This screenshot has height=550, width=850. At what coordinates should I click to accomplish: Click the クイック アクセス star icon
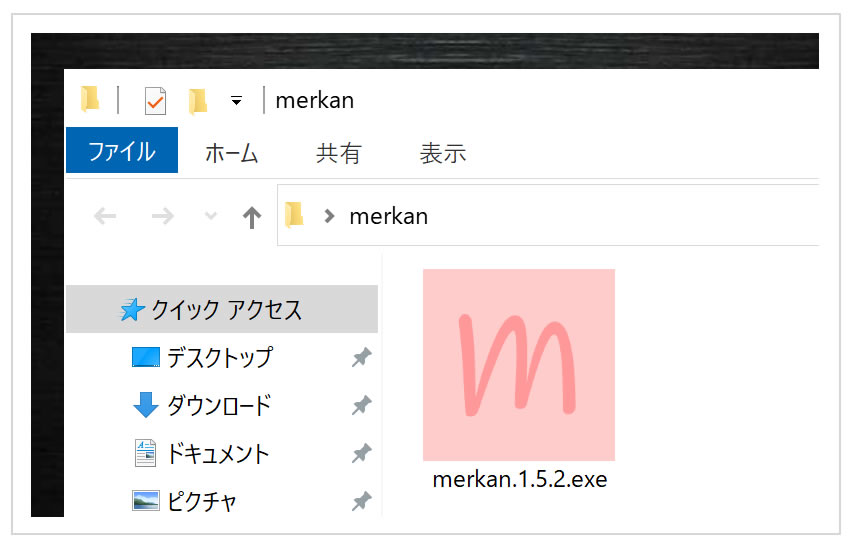point(132,309)
